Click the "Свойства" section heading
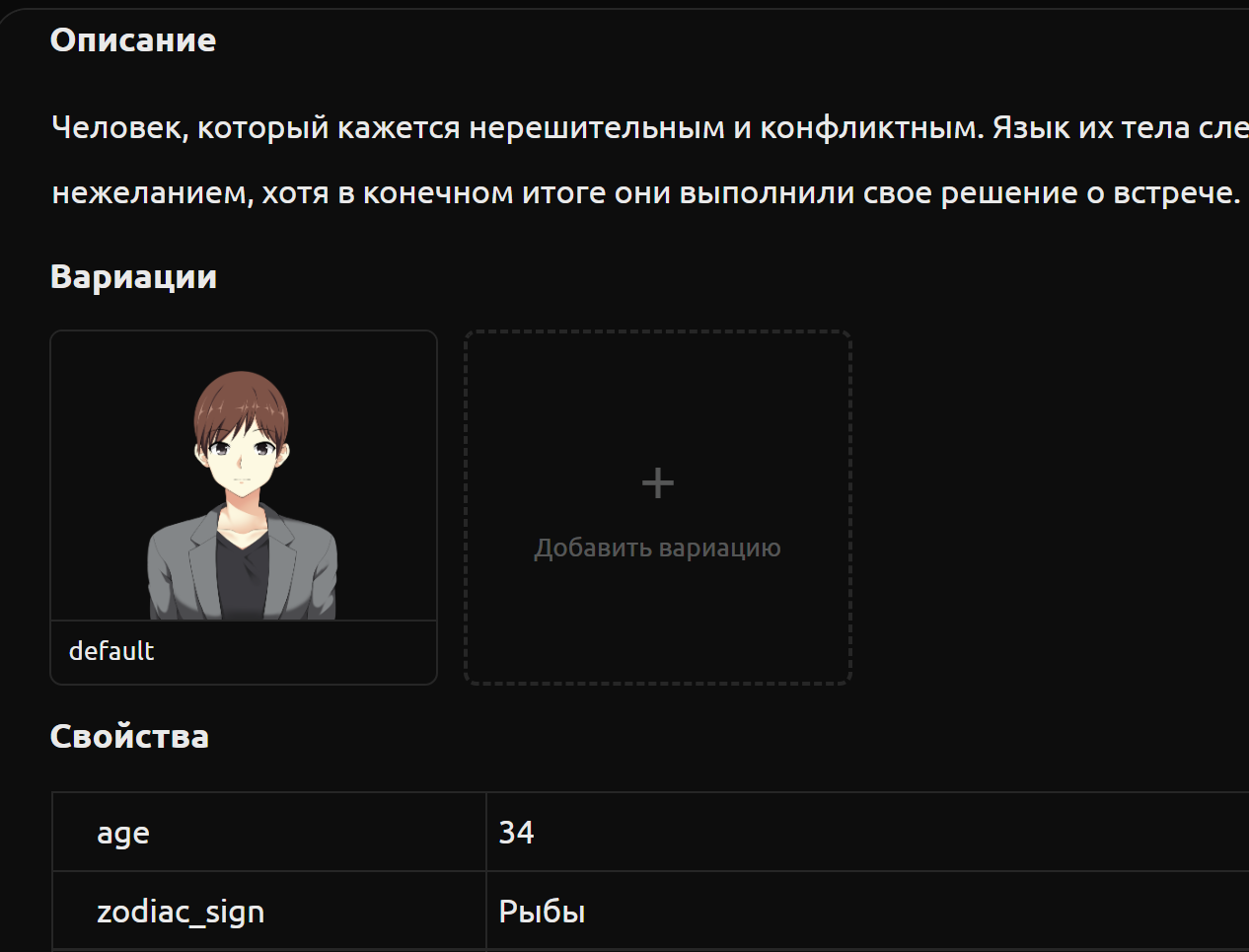Viewport: 1249px width, 952px height. tap(129, 737)
